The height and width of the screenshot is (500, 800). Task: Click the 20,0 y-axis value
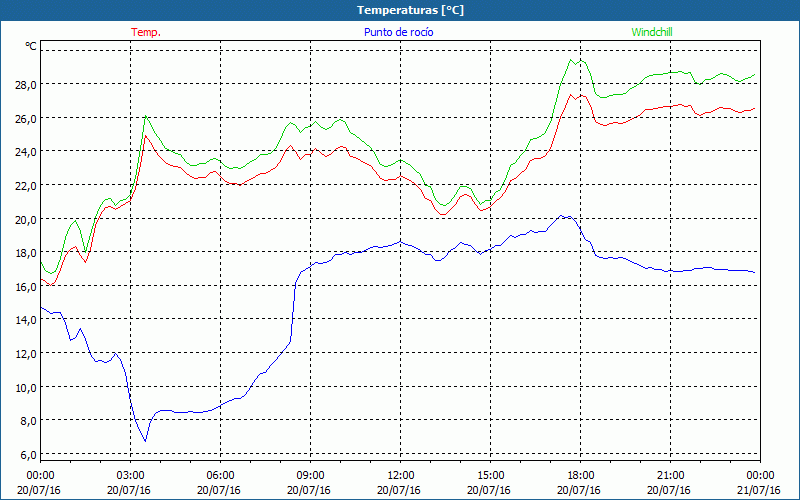pyautogui.click(x=26, y=219)
